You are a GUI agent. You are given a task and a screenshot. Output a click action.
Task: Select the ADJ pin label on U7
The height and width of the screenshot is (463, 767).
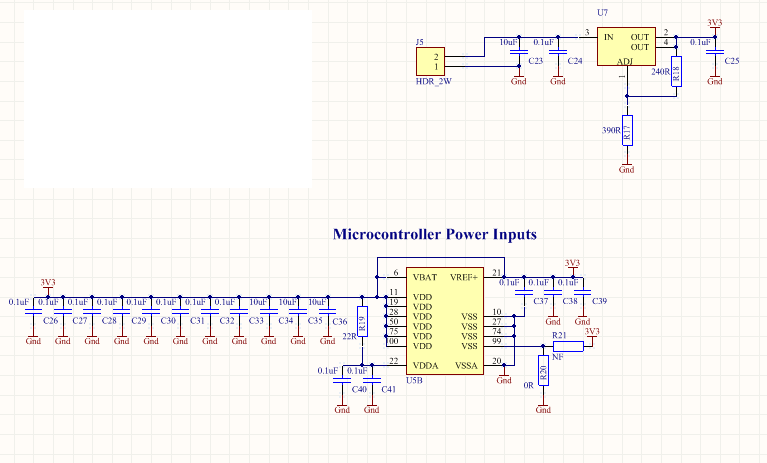(x=625, y=61)
